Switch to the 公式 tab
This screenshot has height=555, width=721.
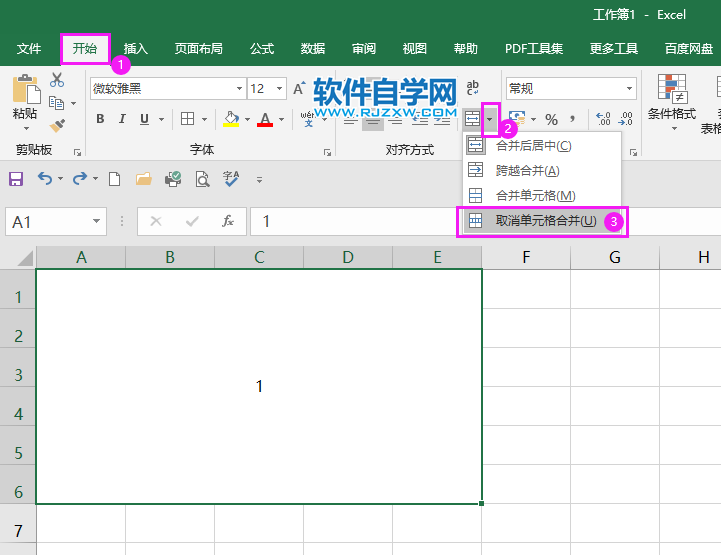pos(262,48)
